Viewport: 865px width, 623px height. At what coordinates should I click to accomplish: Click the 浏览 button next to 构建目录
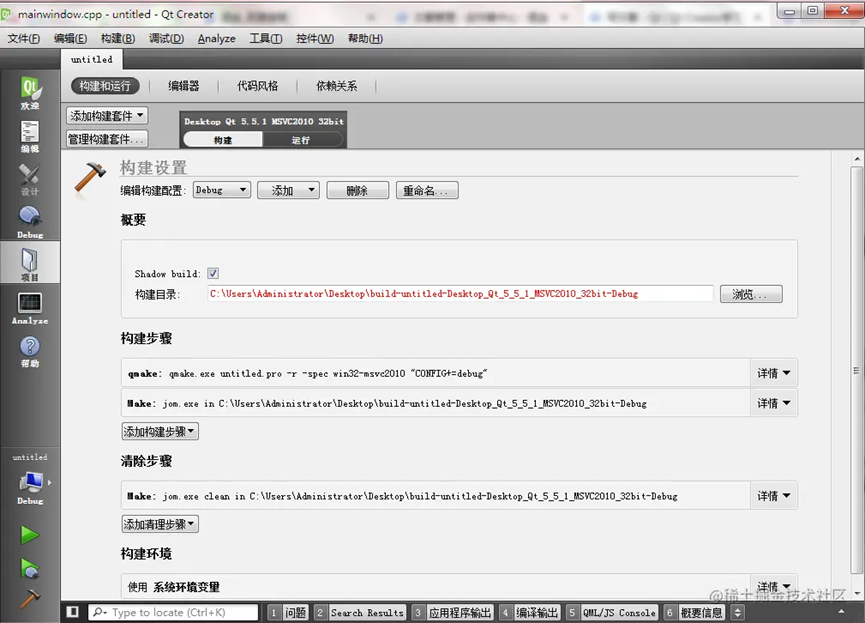coord(751,293)
